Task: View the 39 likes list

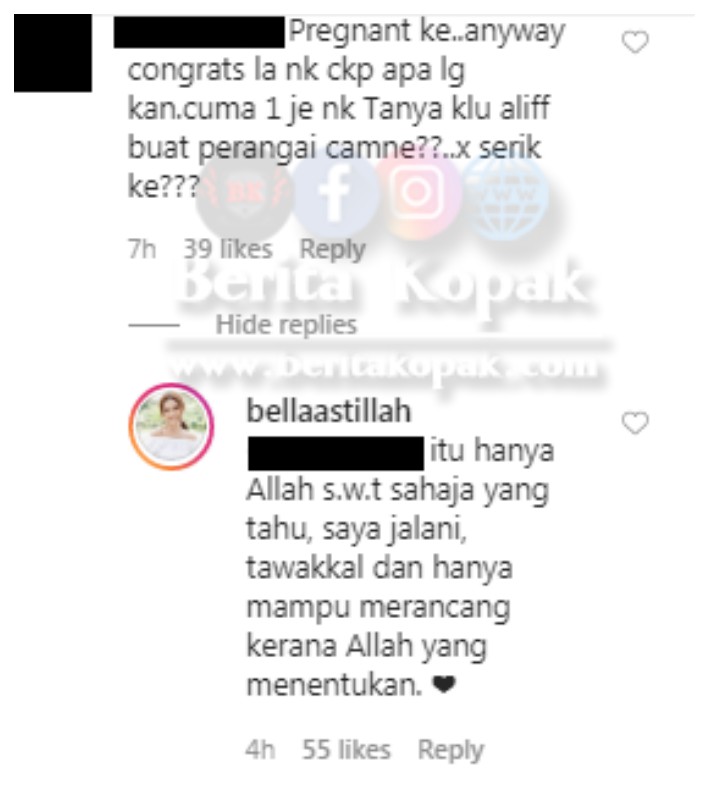Action: point(228,249)
